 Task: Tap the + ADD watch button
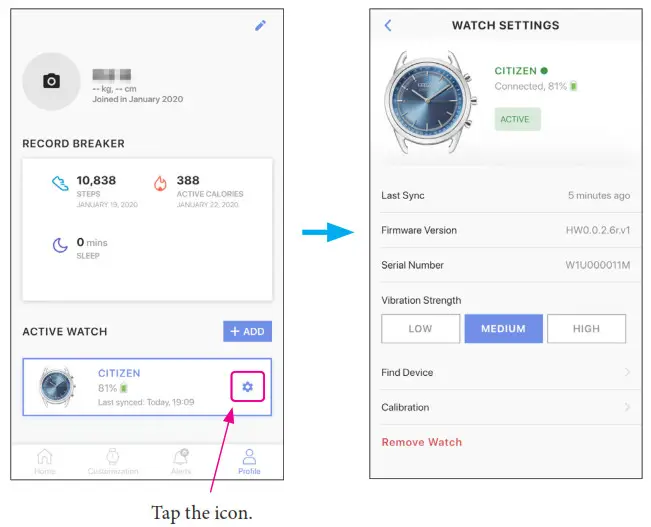click(x=247, y=331)
